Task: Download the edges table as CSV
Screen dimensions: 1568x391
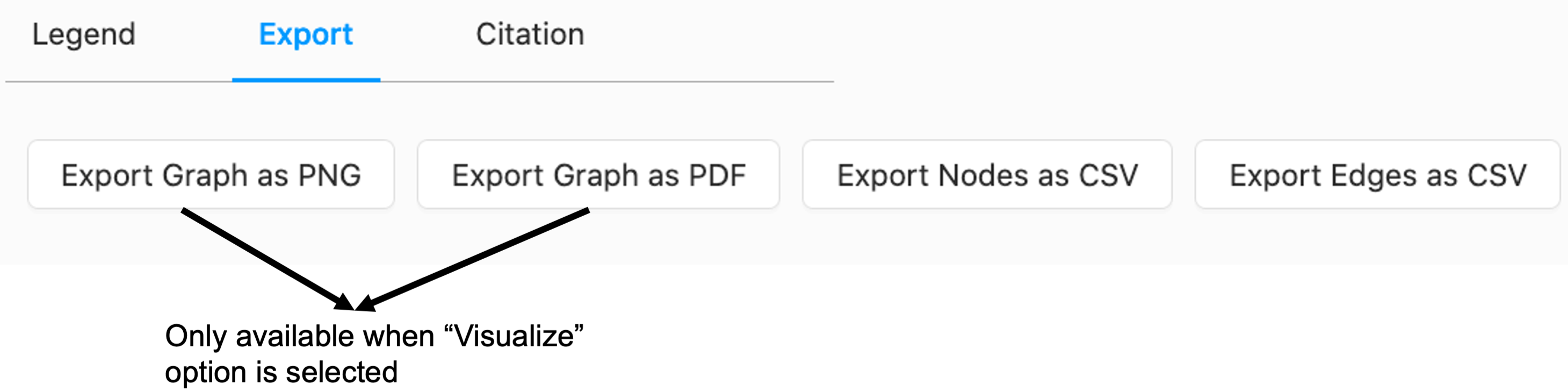Action: click(1377, 175)
